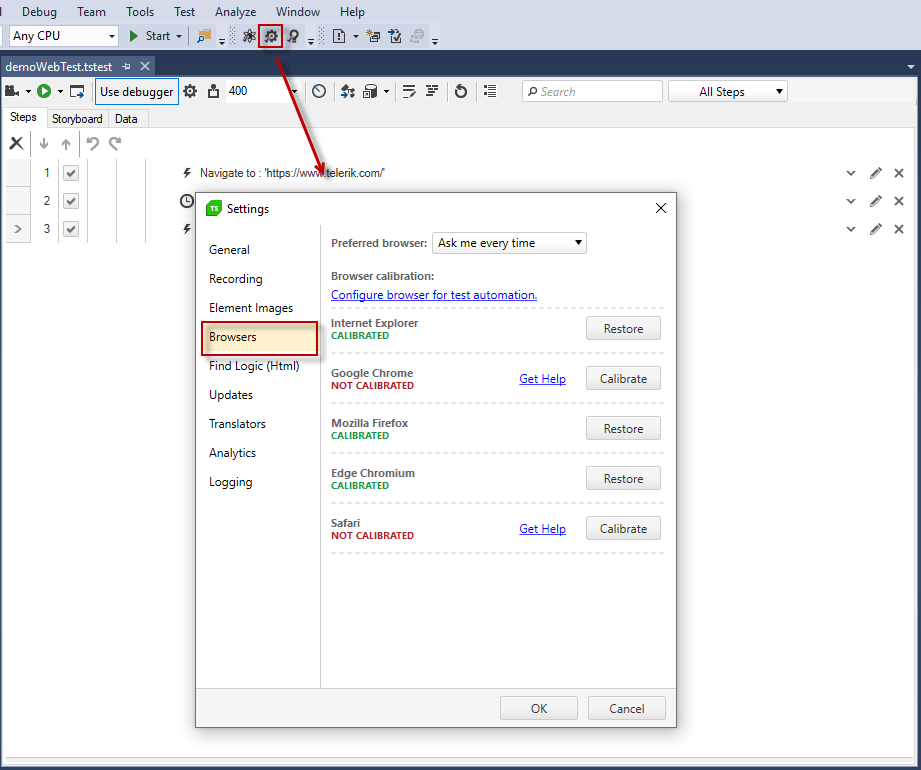Viewport: 921px width, 770px height.
Task: Delete selected step with X icon
Action: click(16, 143)
